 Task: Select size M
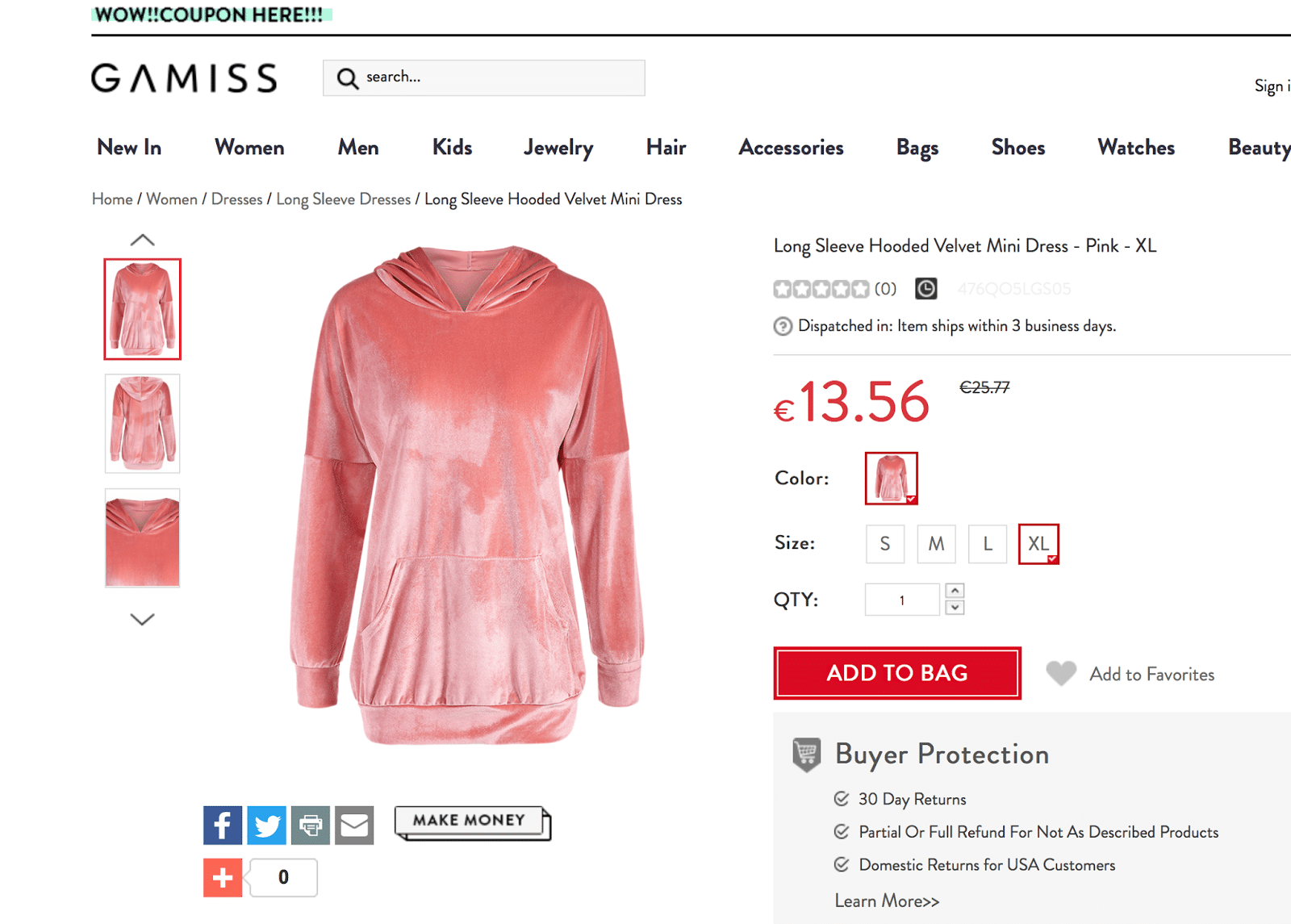click(x=936, y=544)
